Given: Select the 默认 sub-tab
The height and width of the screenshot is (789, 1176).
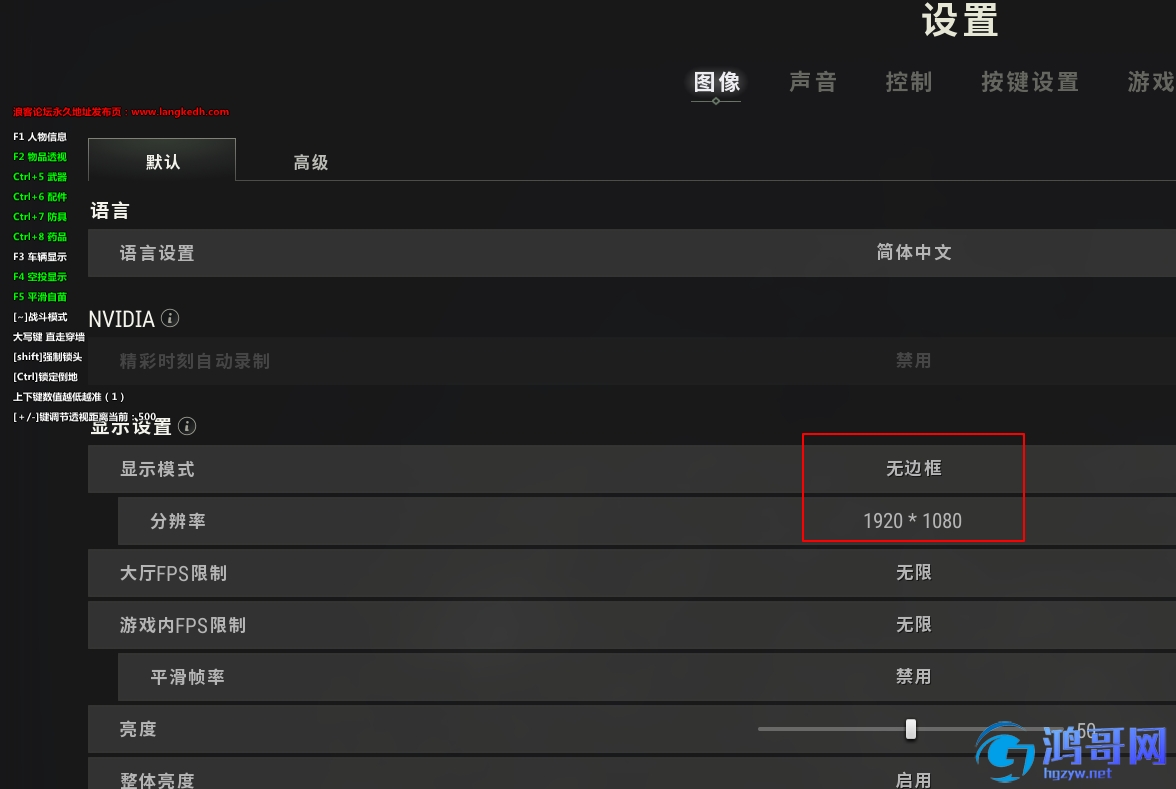Looking at the screenshot, I should 162,160.
